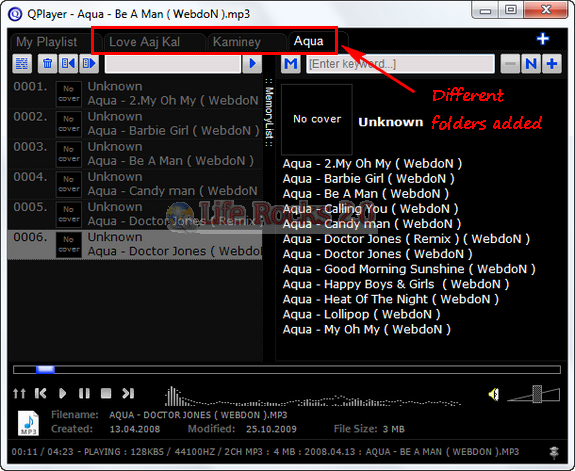Select playlist item 0003 Be A Man

coord(135,154)
